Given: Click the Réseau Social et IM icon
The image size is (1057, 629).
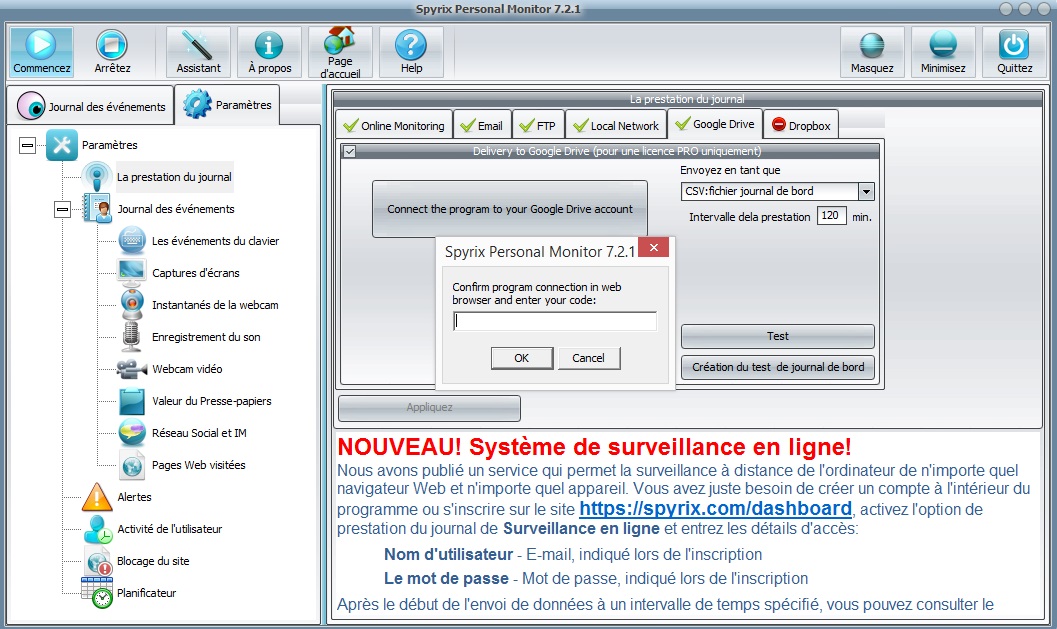Looking at the screenshot, I should pos(132,433).
